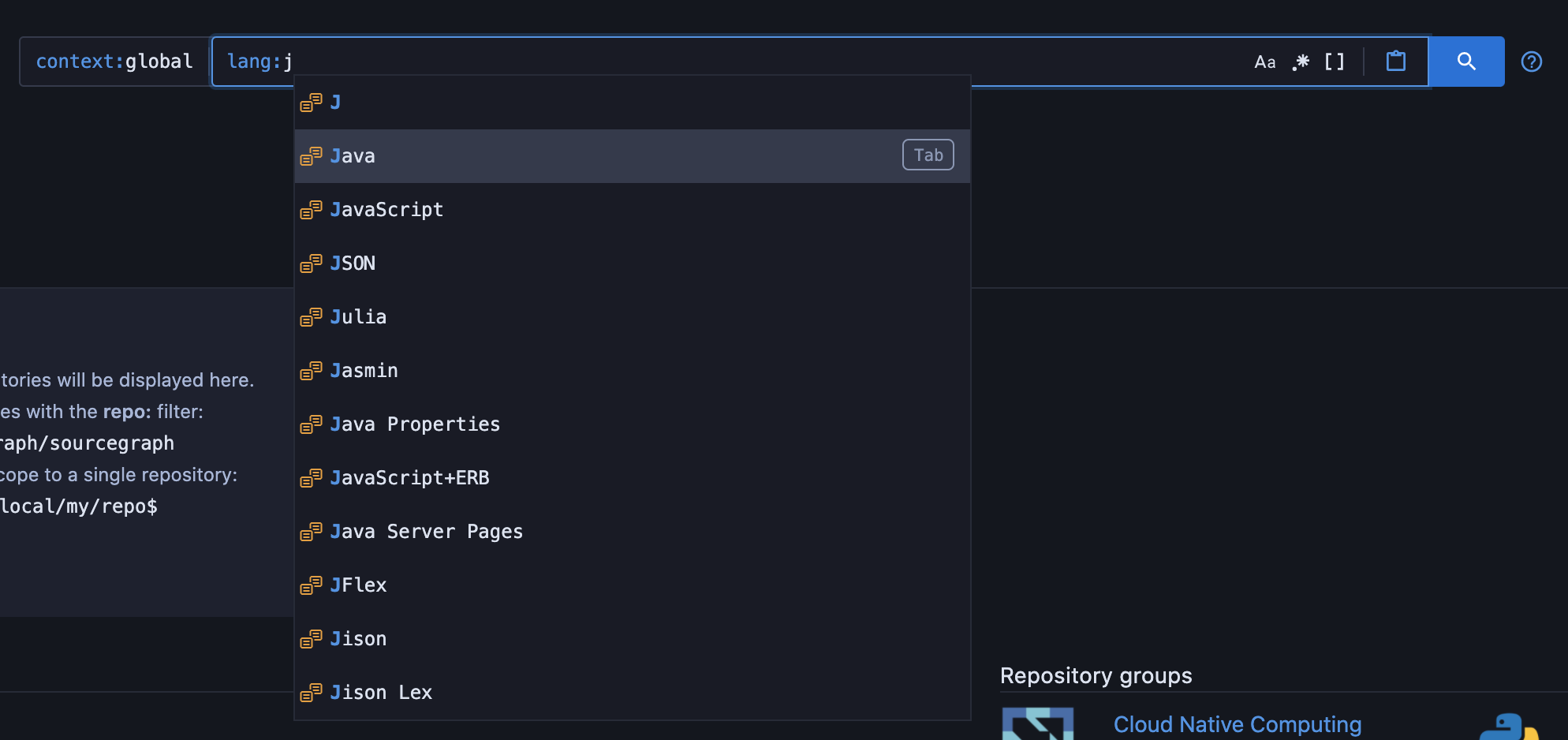Click the Python logo icon
1568x740 pixels.
coord(1510,727)
